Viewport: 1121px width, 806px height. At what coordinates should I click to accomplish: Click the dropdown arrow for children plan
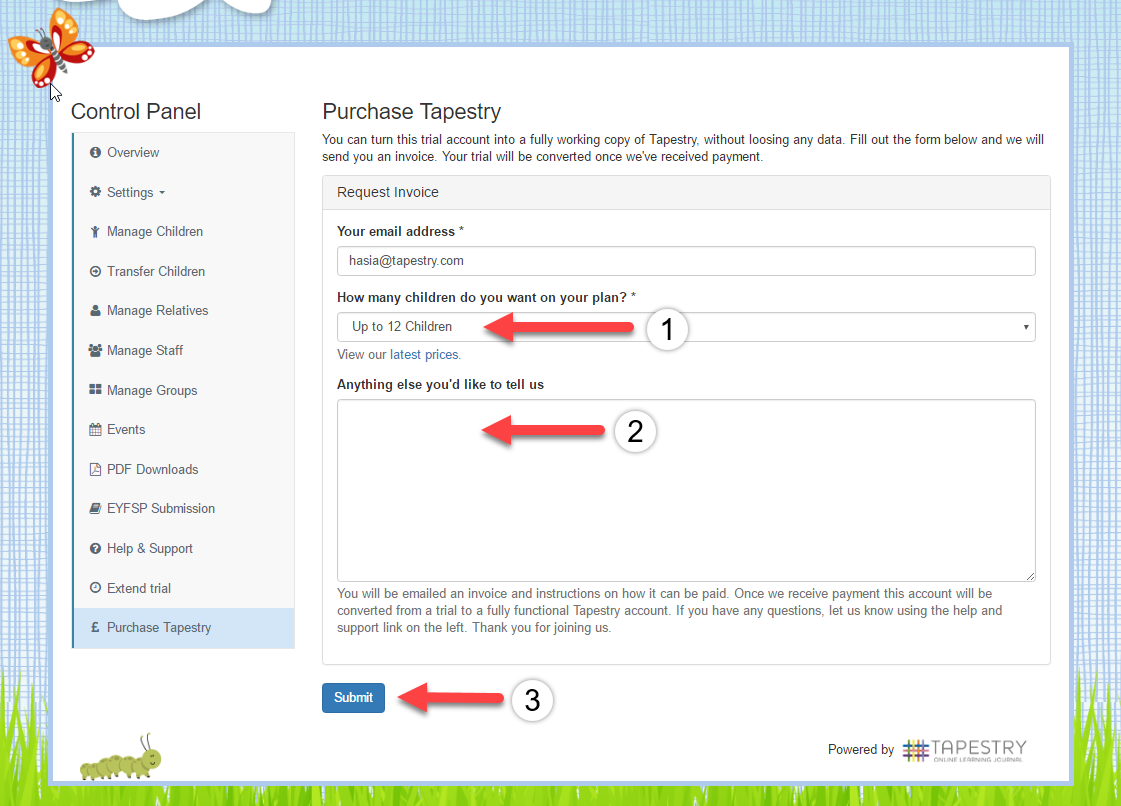coord(1025,327)
